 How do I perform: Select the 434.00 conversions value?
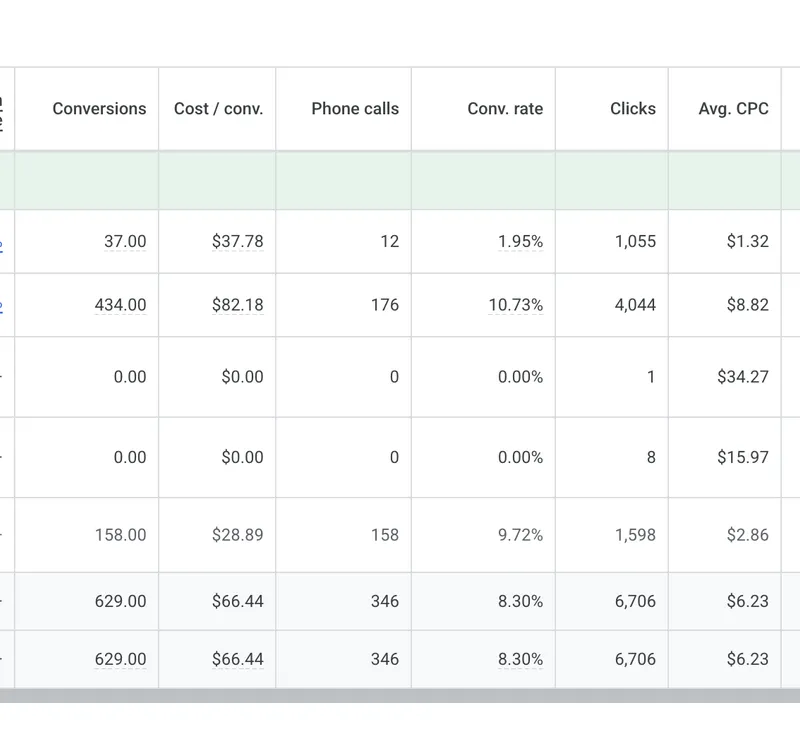[119, 305]
